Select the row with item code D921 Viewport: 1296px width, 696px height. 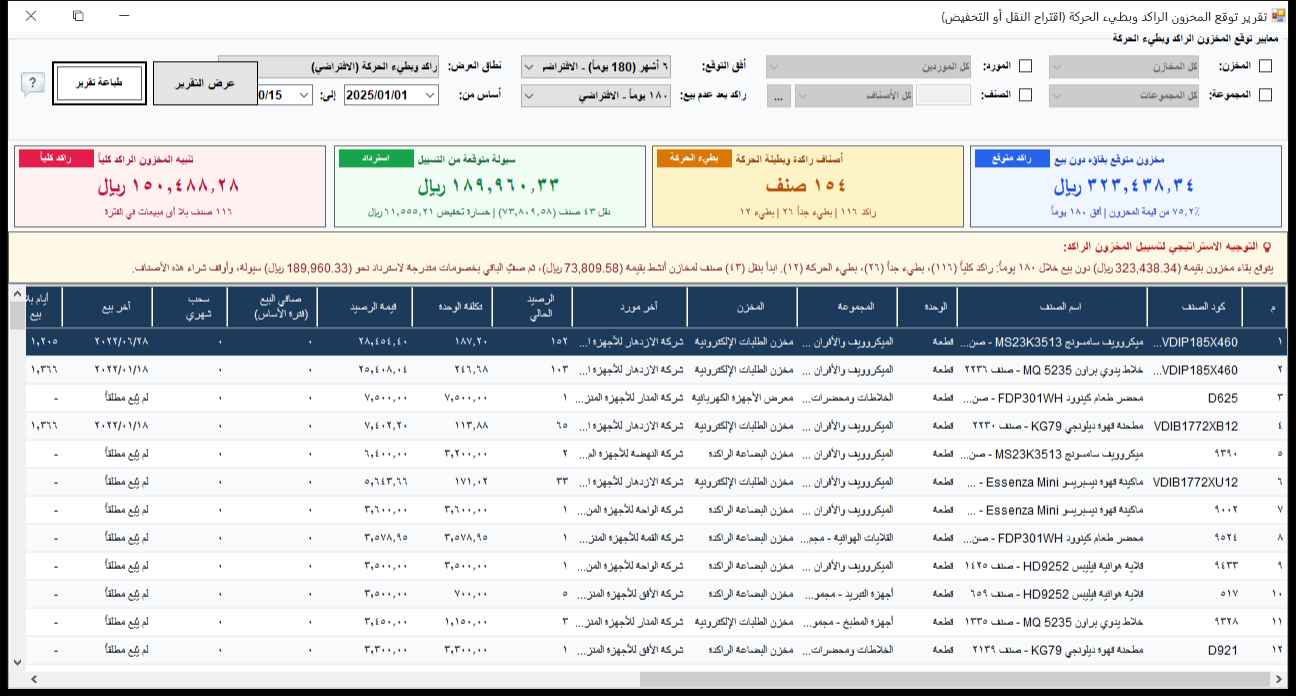coord(656,650)
